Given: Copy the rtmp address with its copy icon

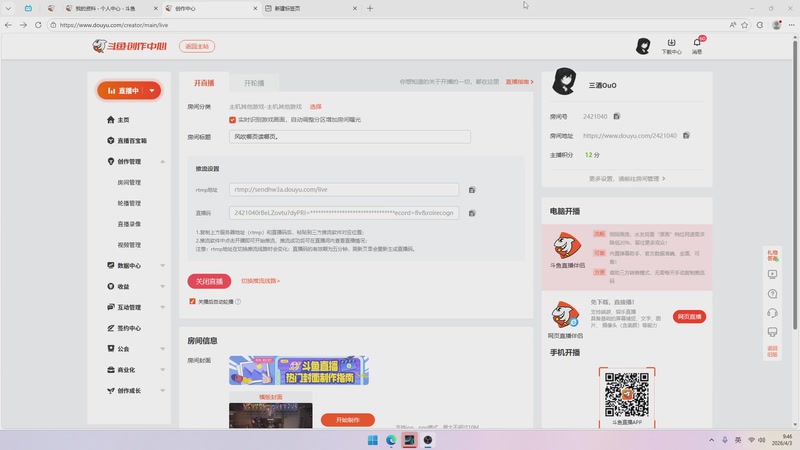Looking at the screenshot, I should coord(472,190).
